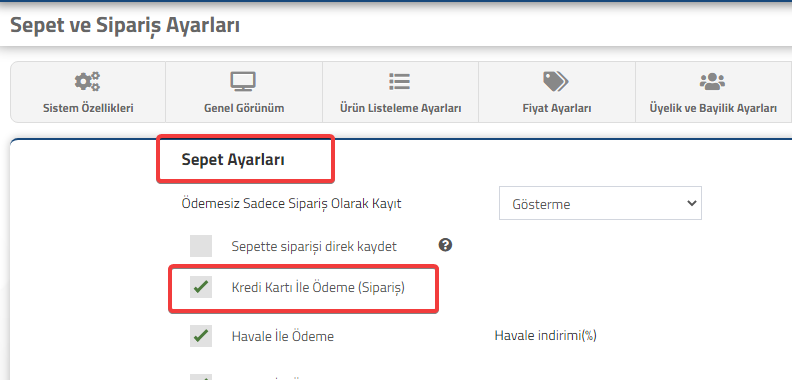This screenshot has width=792, height=380.
Task: Toggle the partially visible checkbox below Havale
Action: coord(201,377)
